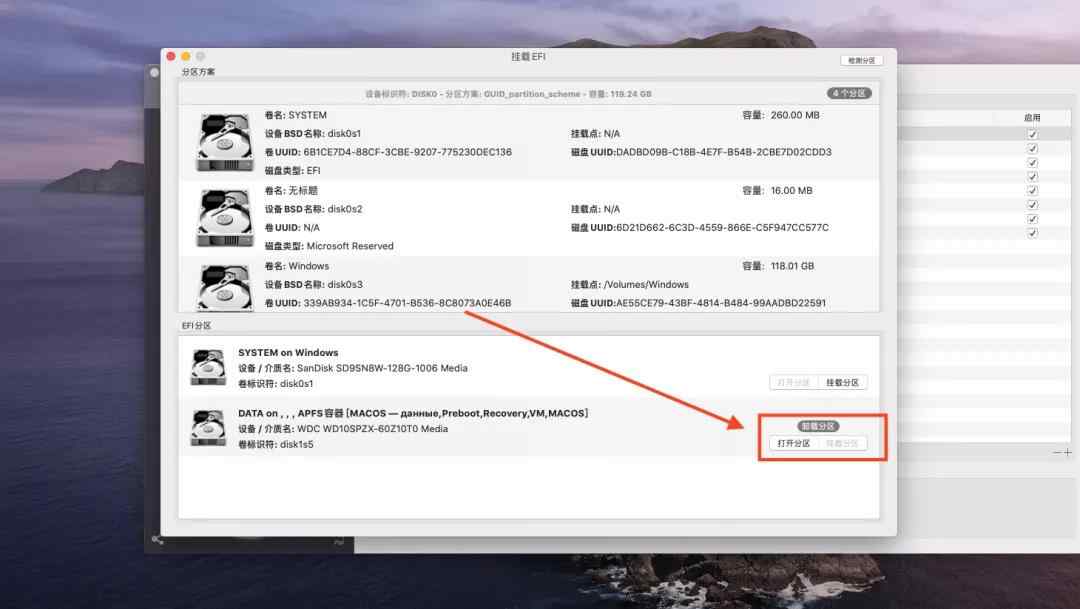Click the 16.00 MB capacity value
The height and width of the screenshot is (609, 1080).
coord(791,191)
